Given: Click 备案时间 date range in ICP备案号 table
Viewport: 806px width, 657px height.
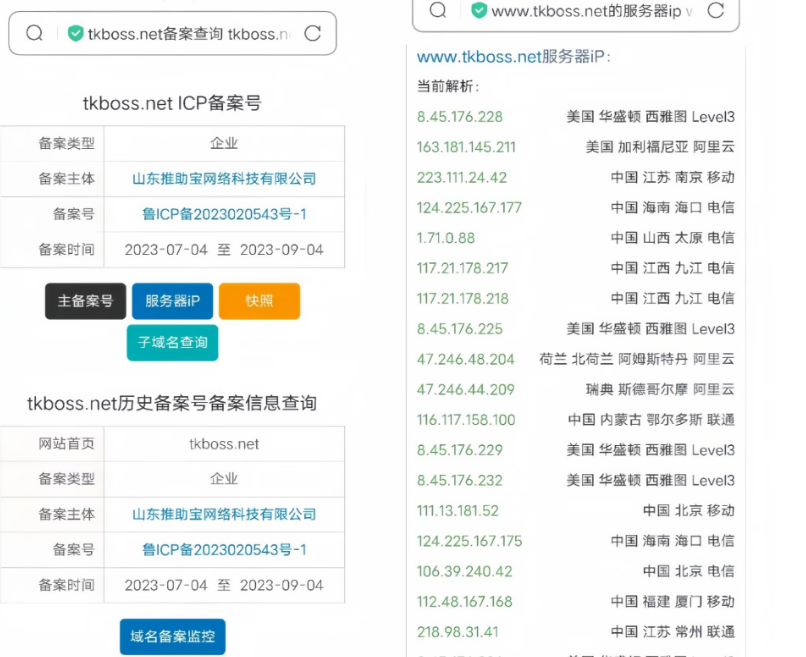Looking at the screenshot, I should (224, 250).
